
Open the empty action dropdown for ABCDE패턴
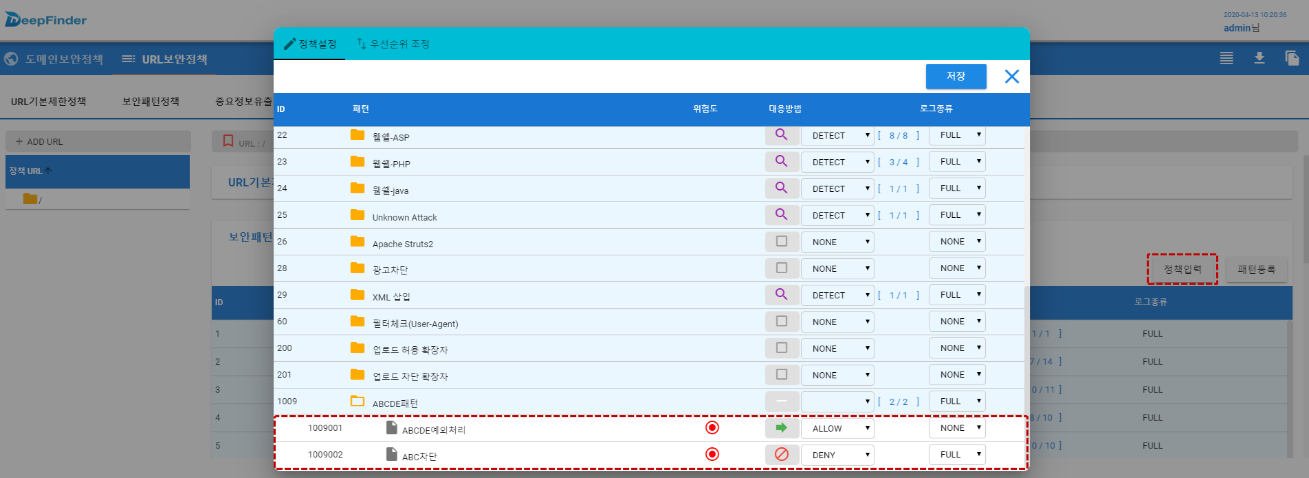coord(838,401)
